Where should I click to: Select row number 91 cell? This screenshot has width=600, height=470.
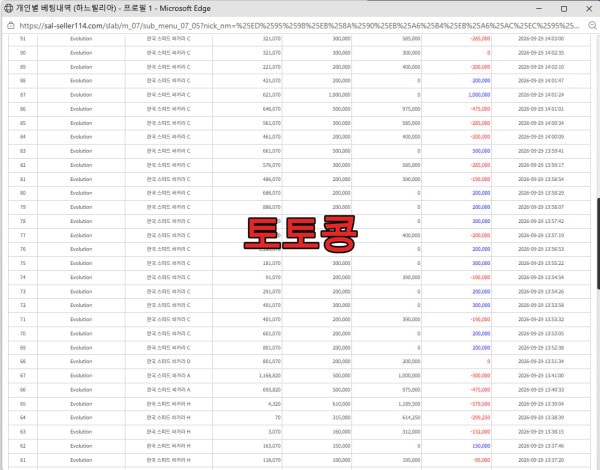[x=23, y=39]
